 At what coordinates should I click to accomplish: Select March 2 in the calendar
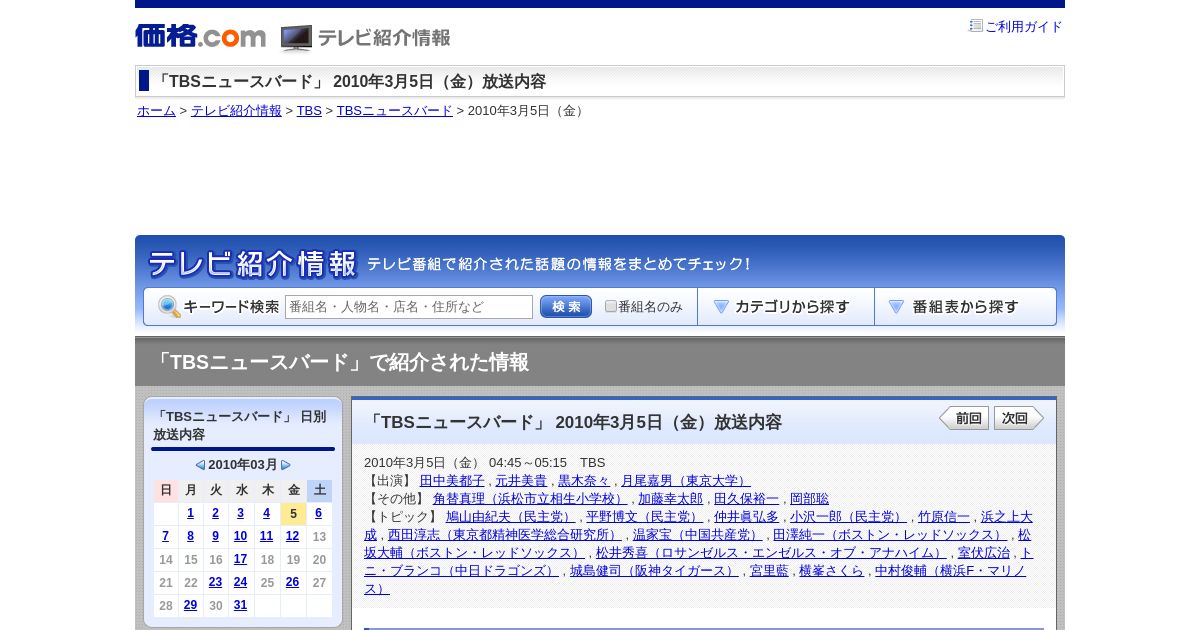(x=215, y=513)
